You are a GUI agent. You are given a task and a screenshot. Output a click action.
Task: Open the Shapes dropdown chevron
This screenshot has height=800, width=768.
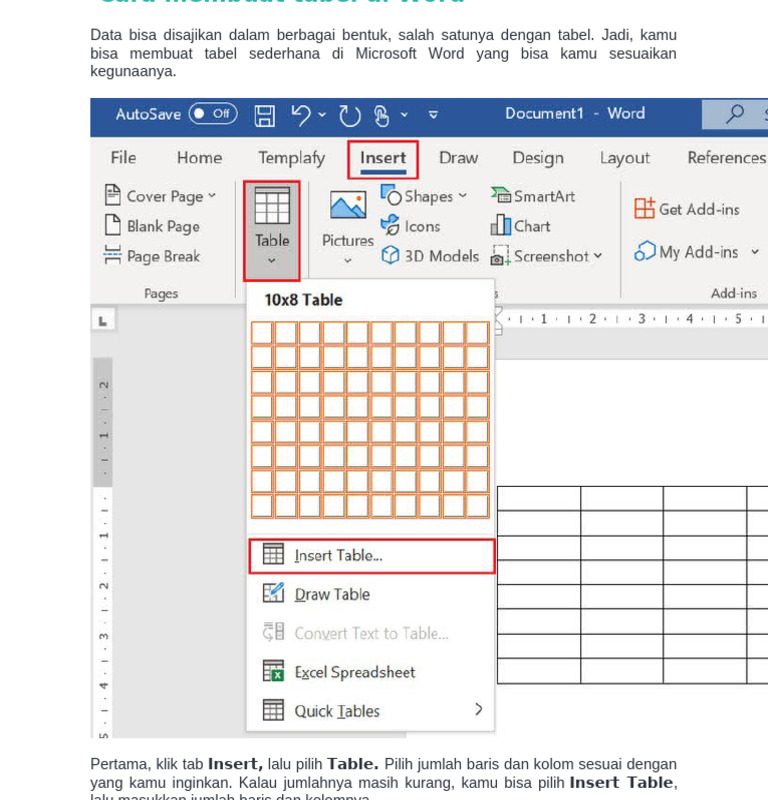[462, 195]
